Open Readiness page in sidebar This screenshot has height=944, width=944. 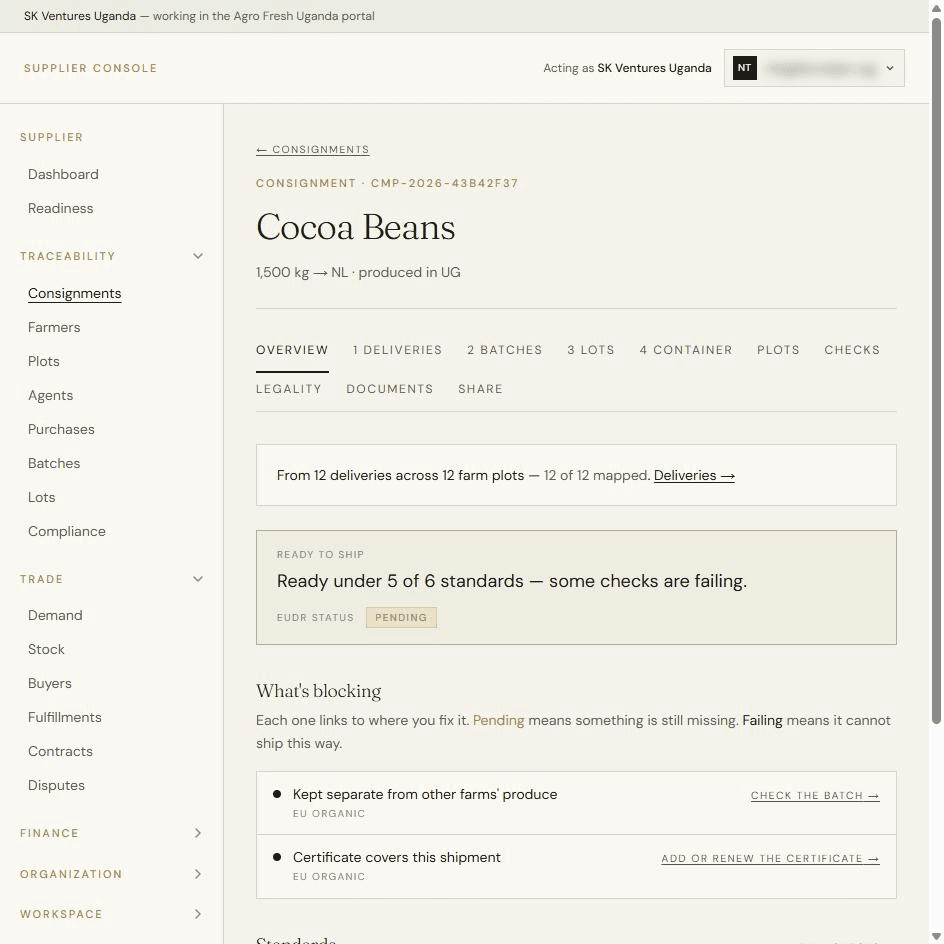point(61,208)
